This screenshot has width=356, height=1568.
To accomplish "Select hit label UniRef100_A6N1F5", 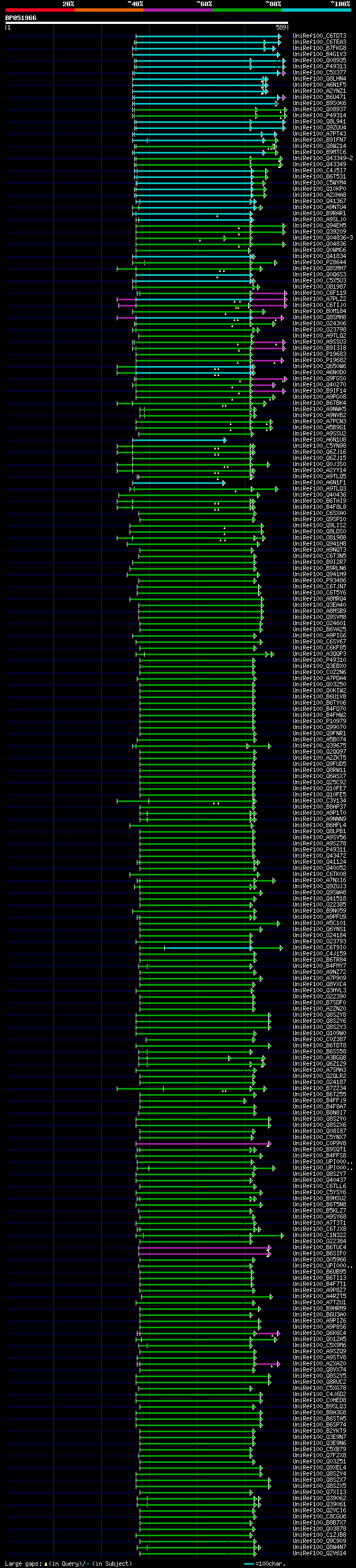I will (319, 85).
